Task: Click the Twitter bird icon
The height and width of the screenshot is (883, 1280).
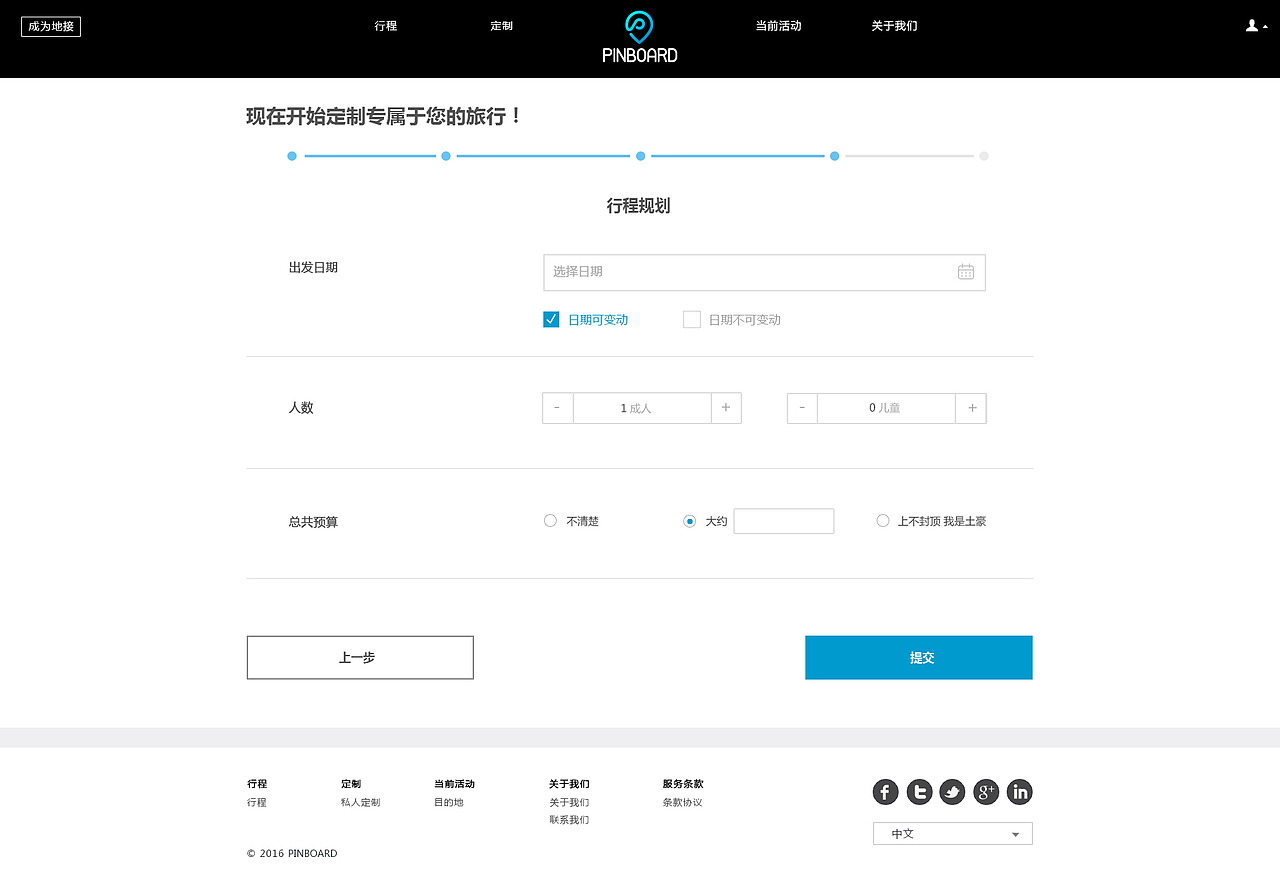Action: pyautogui.click(x=952, y=791)
